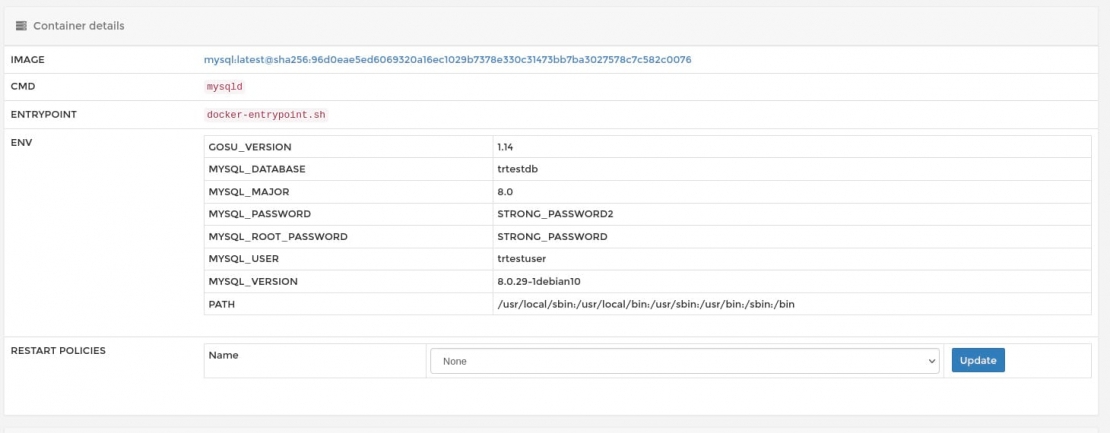Click the PATH value with /usr/local/sbin
This screenshot has width=1110, height=433.
(645, 304)
